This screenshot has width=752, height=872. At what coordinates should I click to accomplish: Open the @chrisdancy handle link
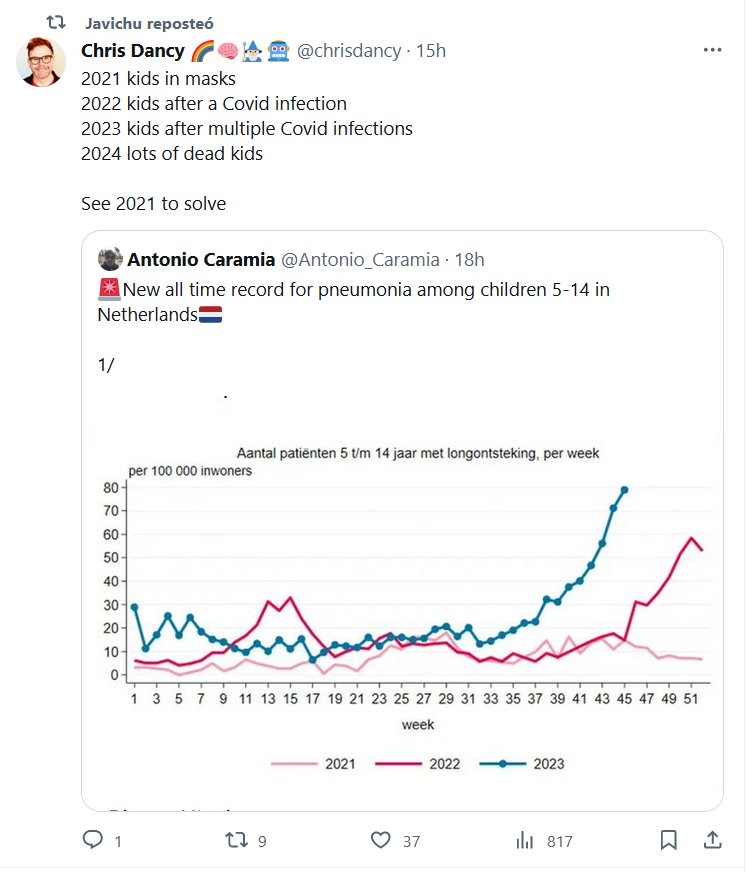coord(349,50)
